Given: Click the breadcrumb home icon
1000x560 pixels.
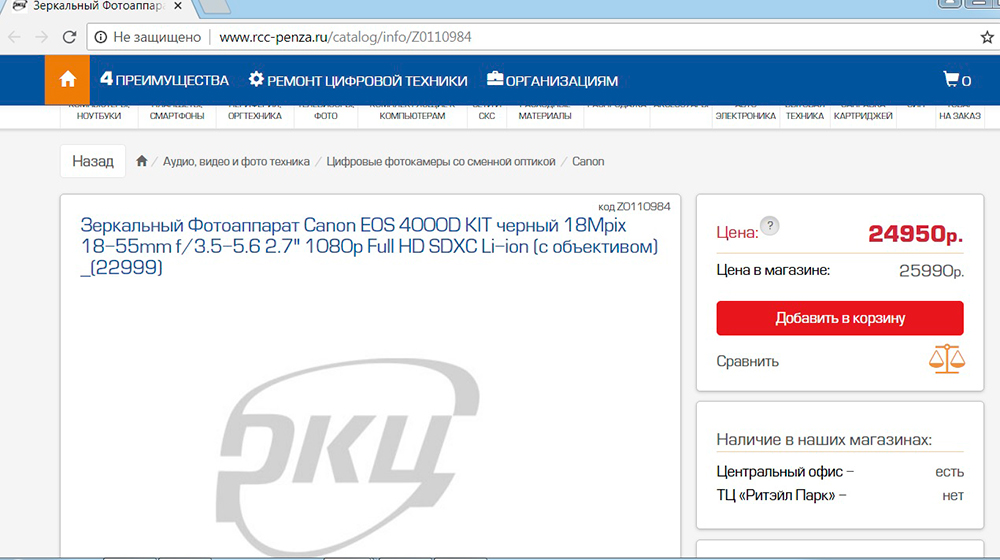Looking at the screenshot, I should pyautogui.click(x=142, y=161).
